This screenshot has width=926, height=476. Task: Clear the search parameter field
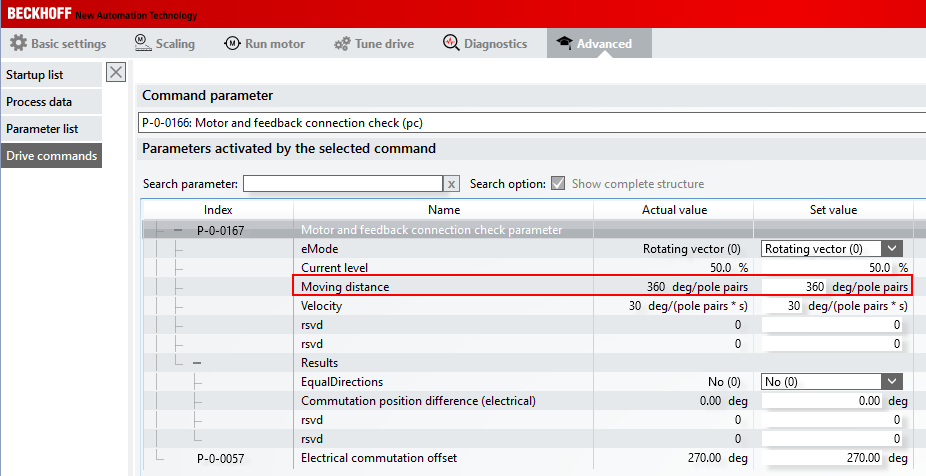[451, 184]
